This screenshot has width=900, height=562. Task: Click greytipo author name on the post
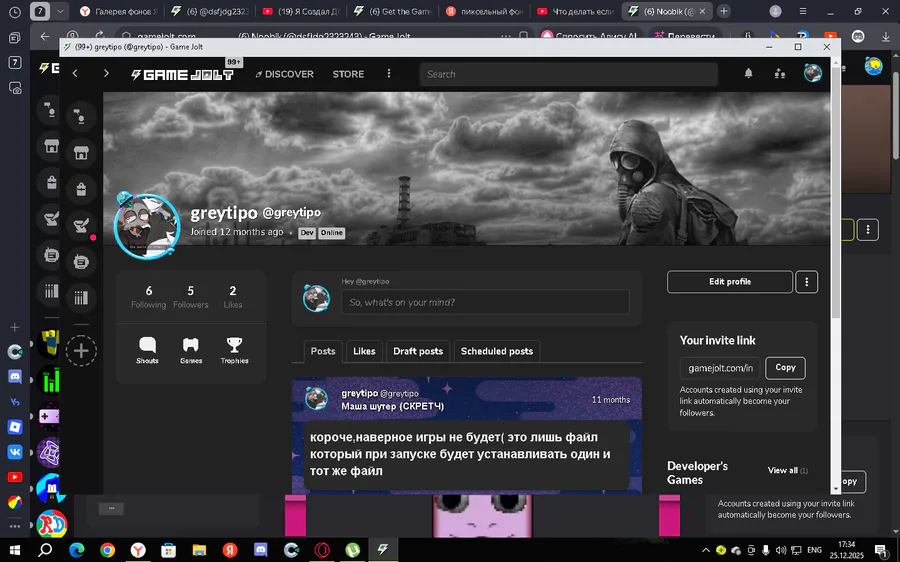359,393
